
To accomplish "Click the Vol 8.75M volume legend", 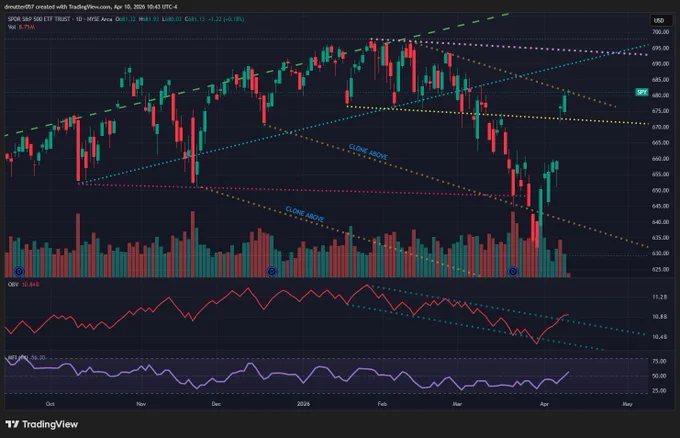I will pyautogui.click(x=21, y=27).
